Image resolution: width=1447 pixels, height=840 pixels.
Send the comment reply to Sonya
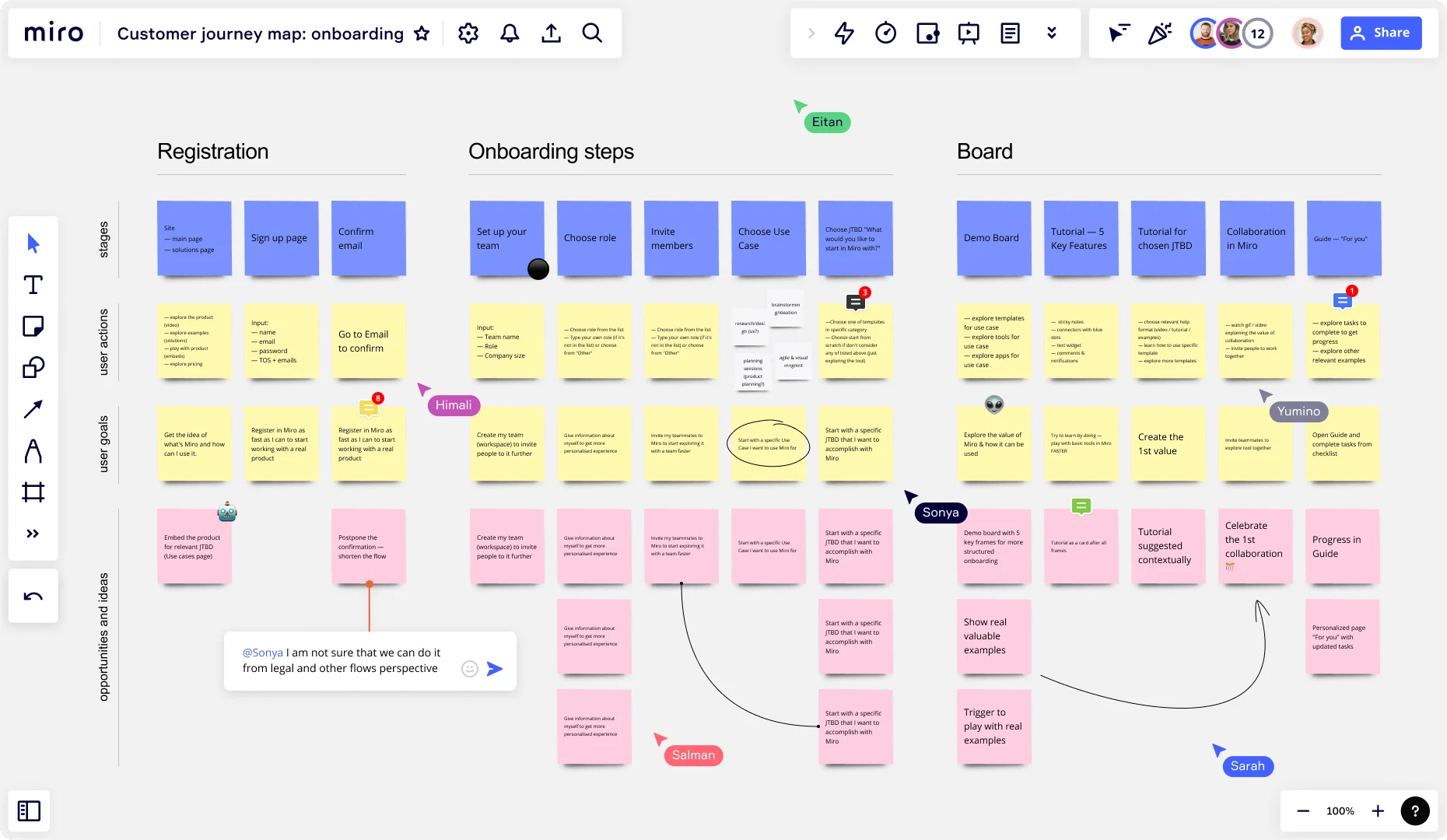(495, 669)
